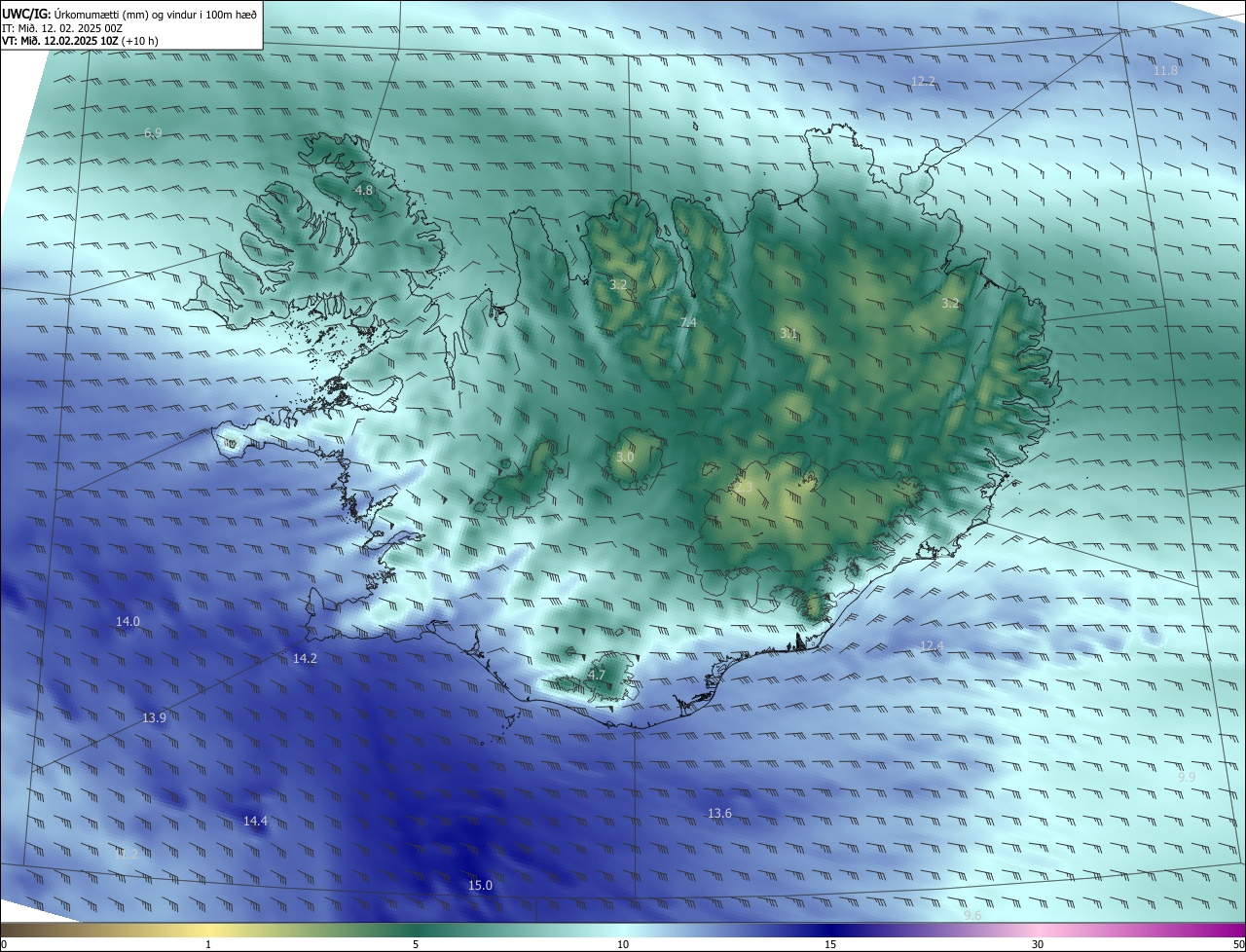The width and height of the screenshot is (1246, 952).
Task: Click the 14.4 value on the map
Action: (255, 822)
